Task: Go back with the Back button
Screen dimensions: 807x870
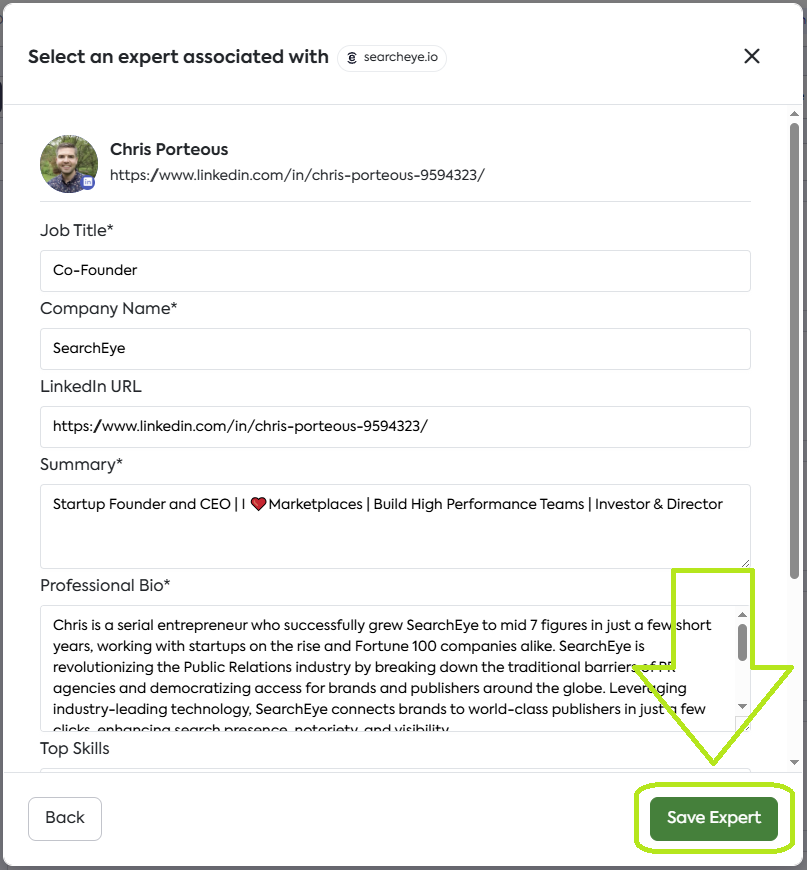Action: coord(65,818)
